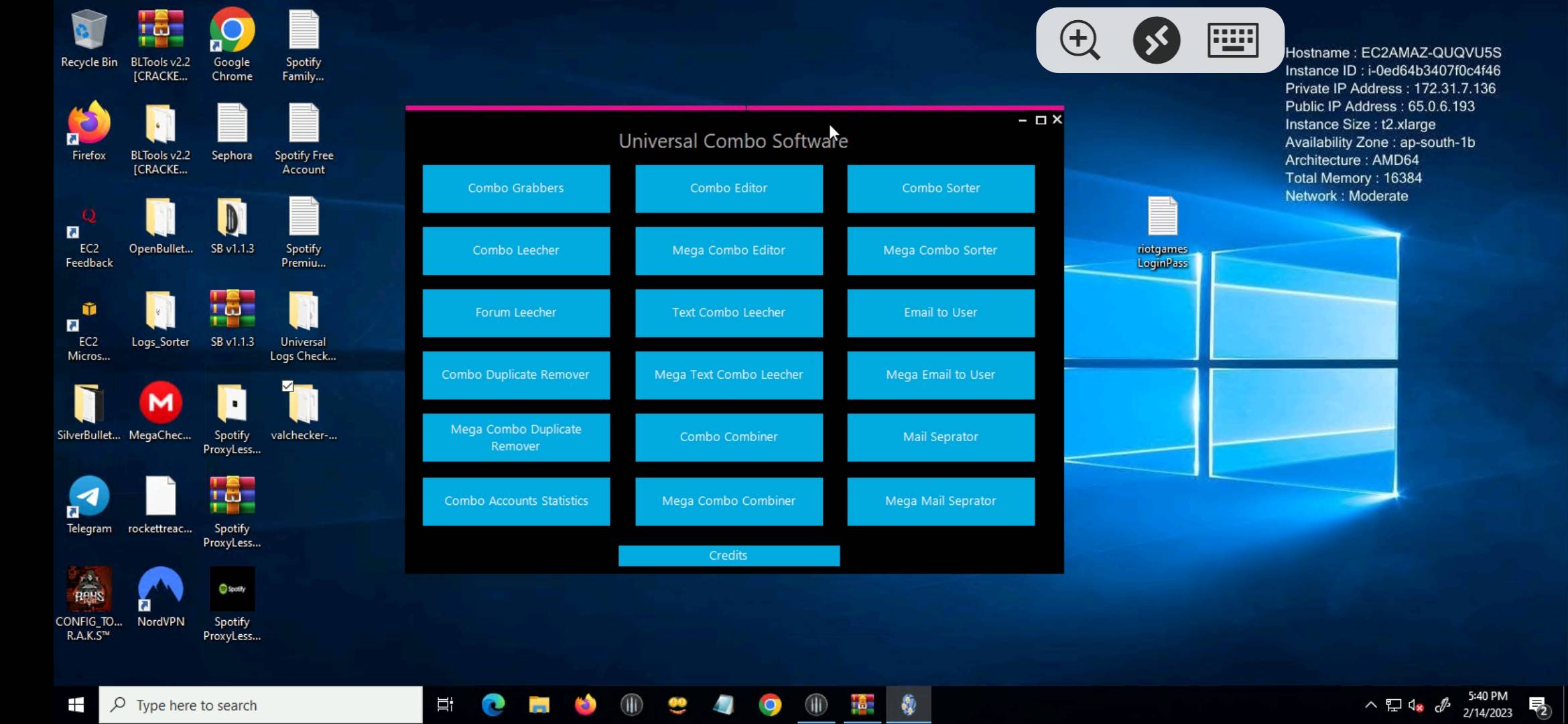
Task: Click the Google Chrome desktop icon
Action: [232, 31]
